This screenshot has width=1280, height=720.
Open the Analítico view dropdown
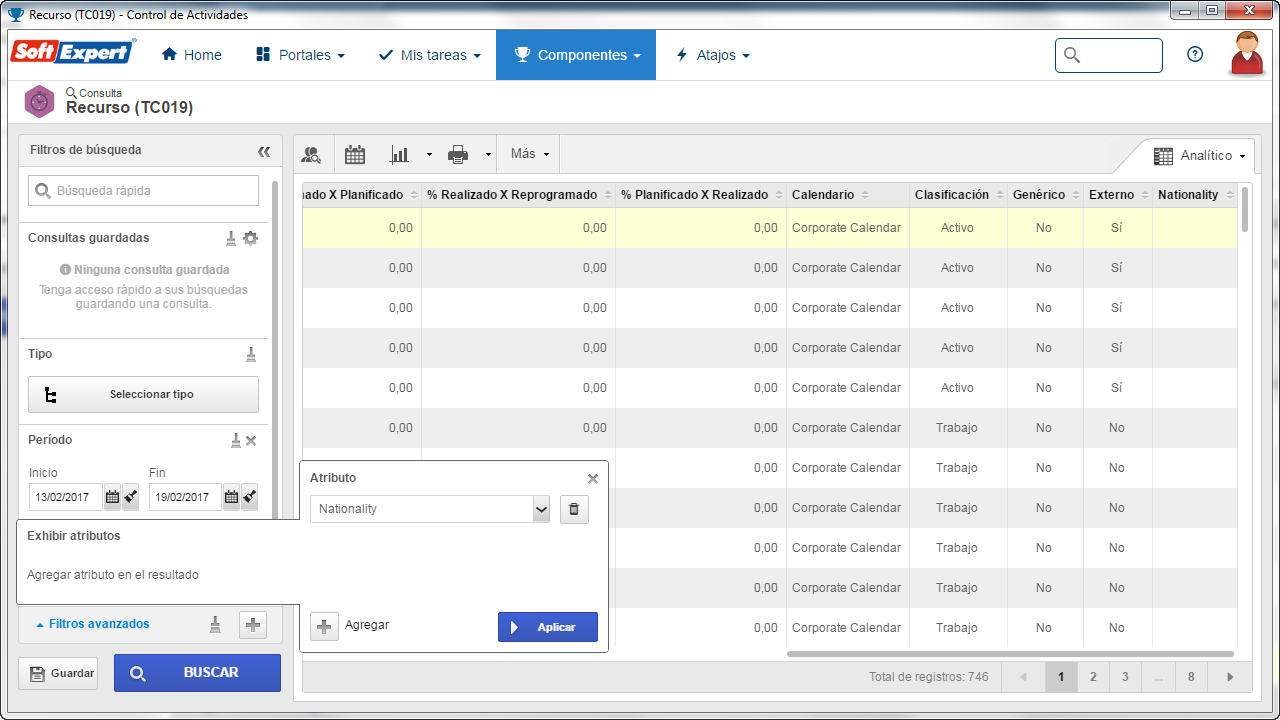[1199, 156]
